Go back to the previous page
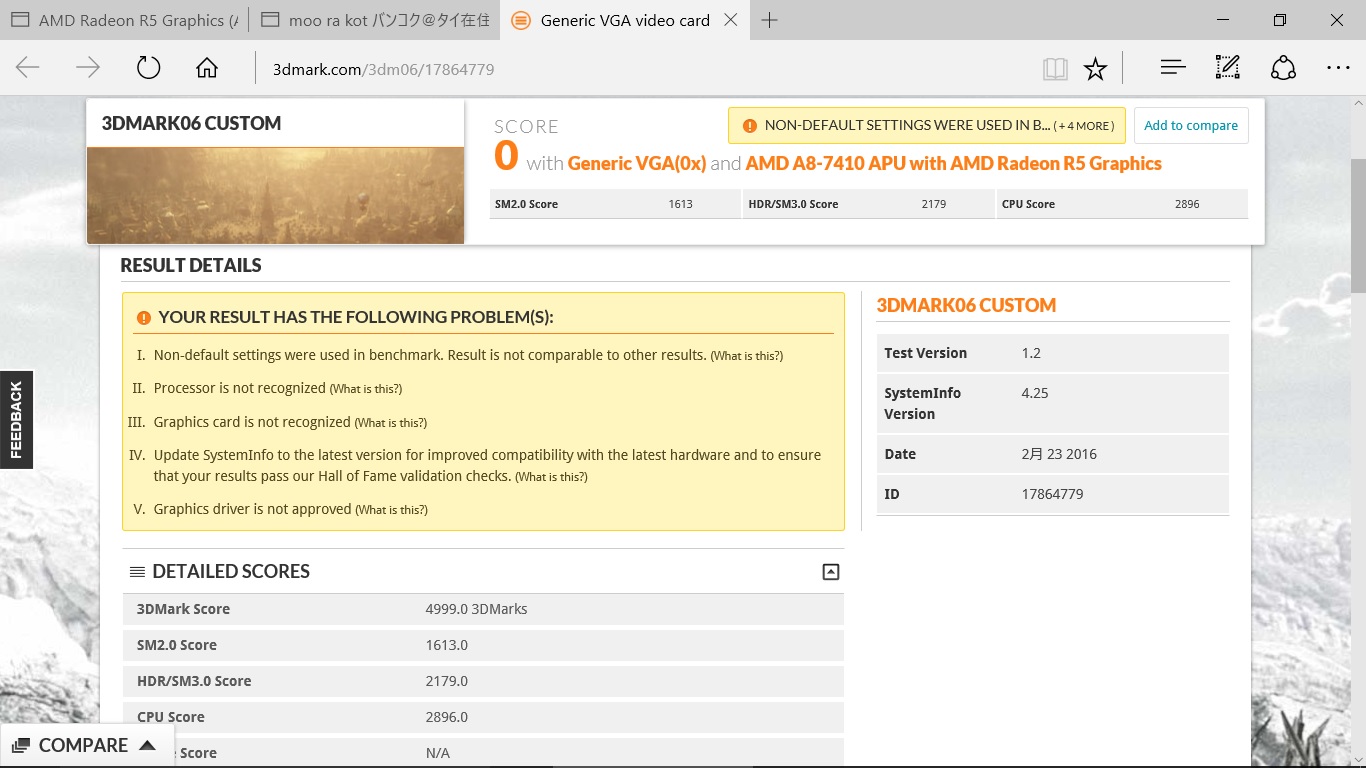 pos(28,68)
